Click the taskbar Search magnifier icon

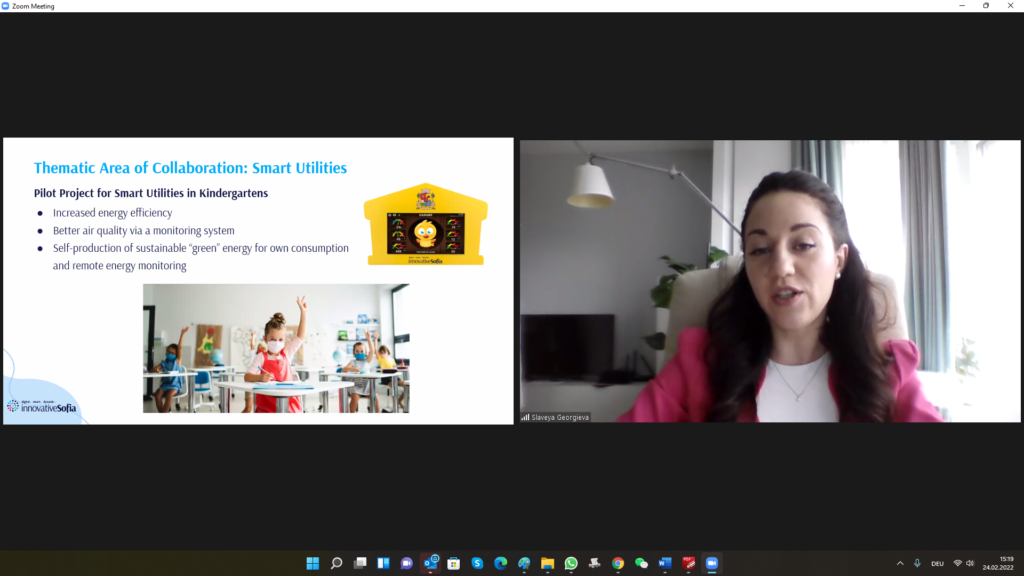(337, 563)
